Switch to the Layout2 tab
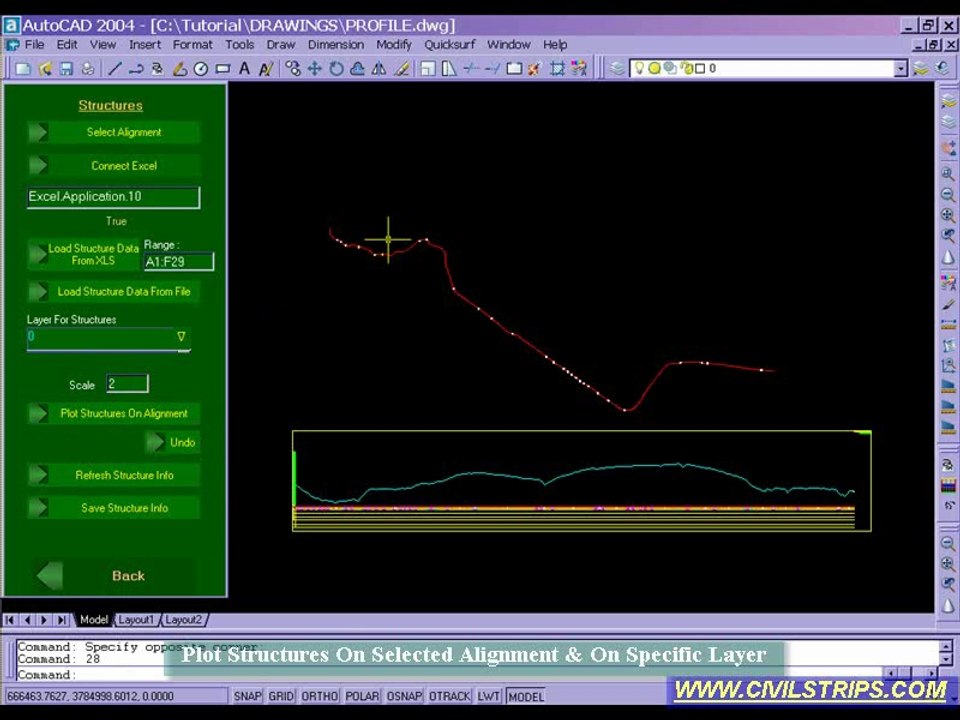Screen dimensions: 960x720 click(x=183, y=620)
